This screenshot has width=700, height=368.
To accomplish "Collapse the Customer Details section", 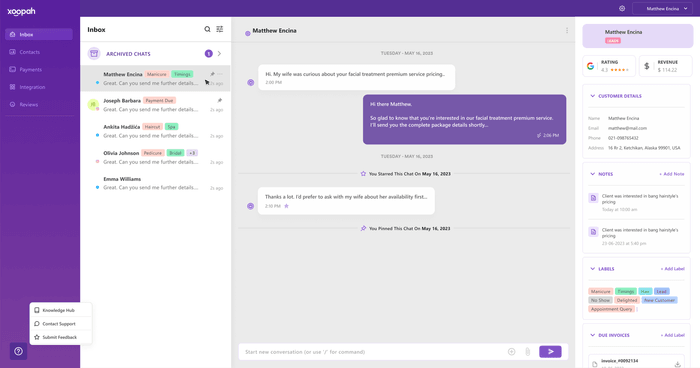I will click(592, 96).
